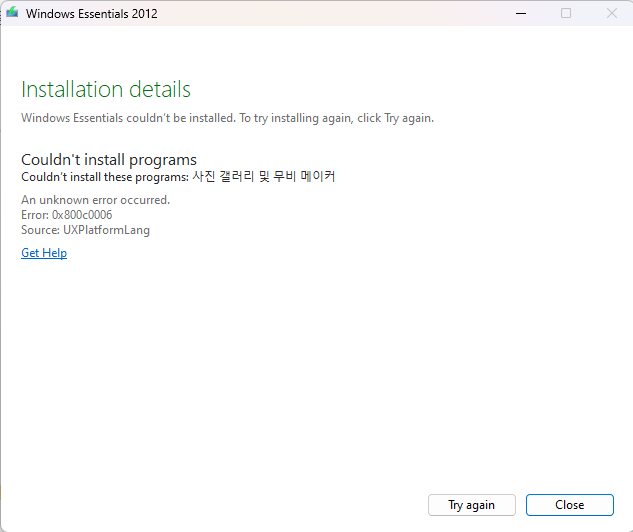Screen dimensions: 633x532
Task: Minimize the Windows Essentials 2012 window
Action: click(x=521, y=13)
